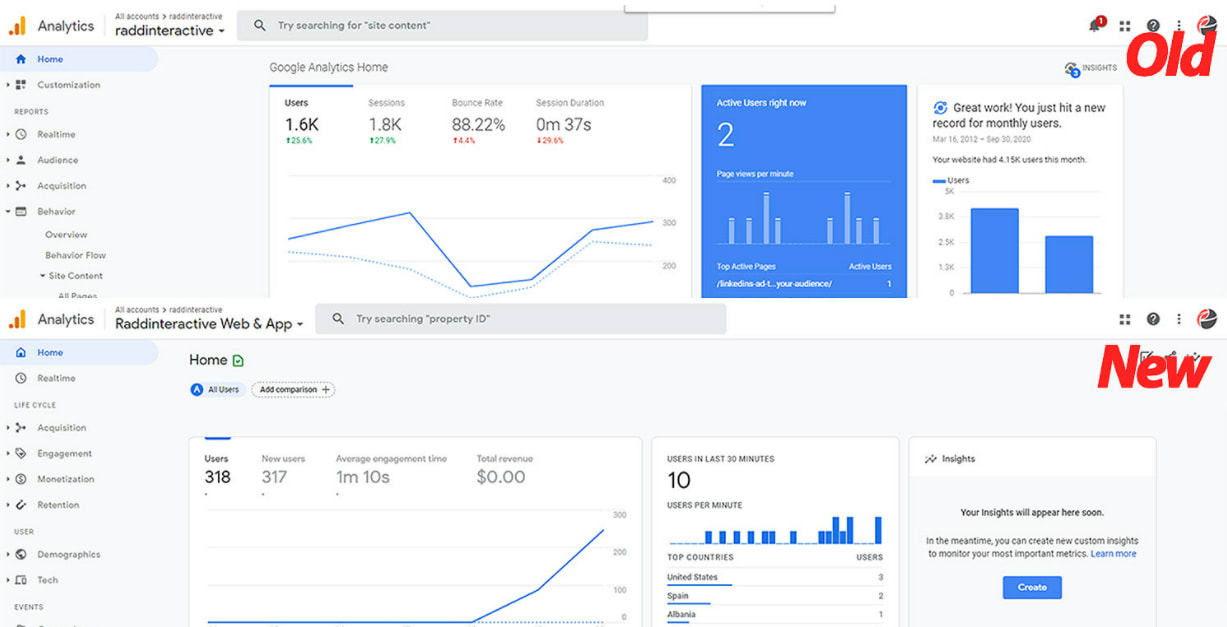The image size is (1227, 627).
Task: Open the Raddinteractive Web & App property dropdown
Action: tap(209, 324)
